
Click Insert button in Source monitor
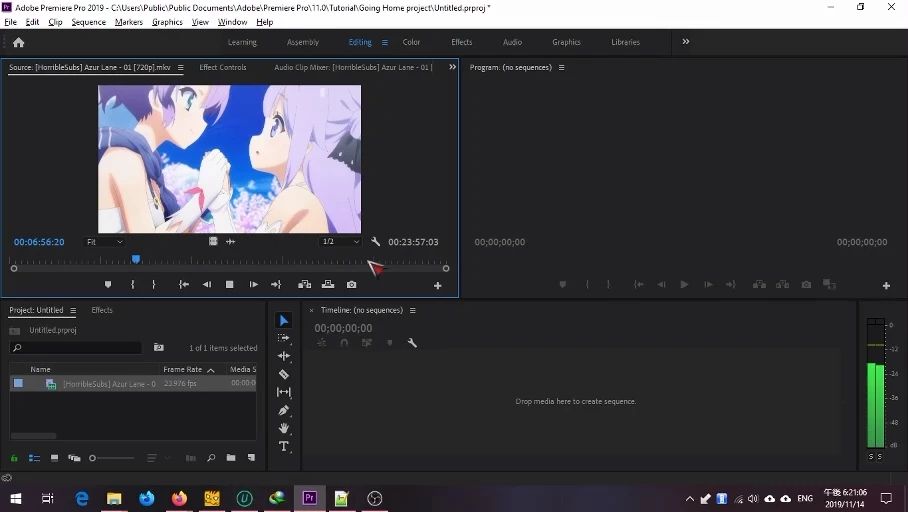(x=305, y=284)
